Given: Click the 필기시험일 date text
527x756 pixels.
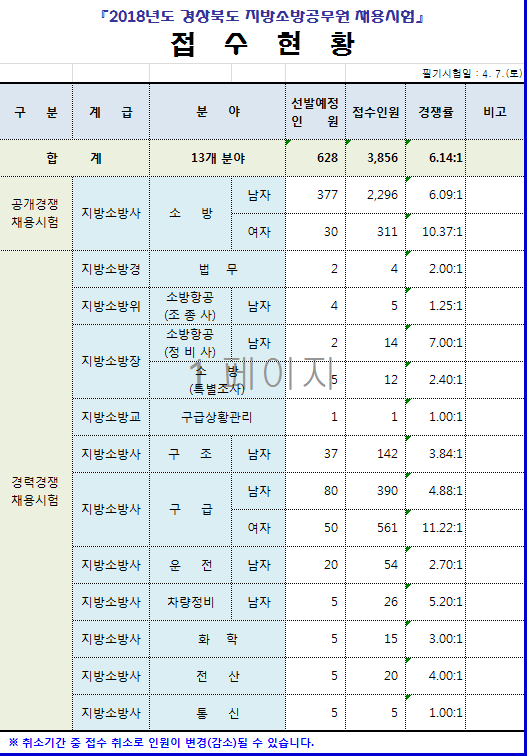Looking at the screenshot, I should [472, 74].
